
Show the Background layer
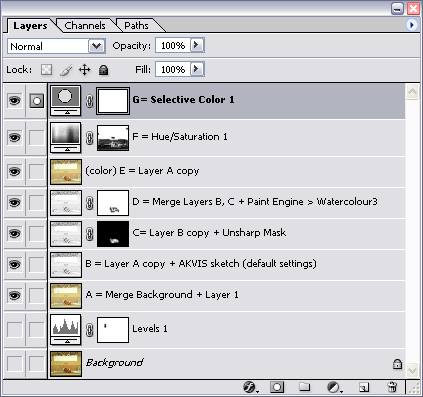14,363
